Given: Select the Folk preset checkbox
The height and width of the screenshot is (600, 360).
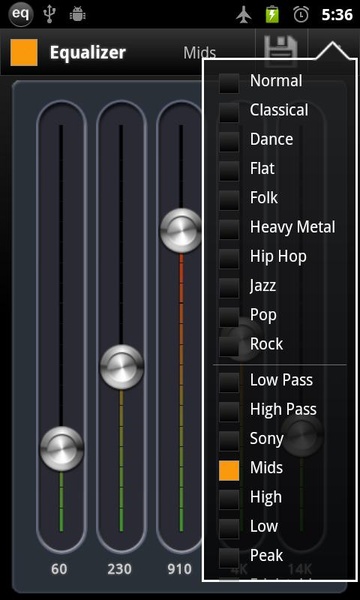Looking at the screenshot, I should [229, 200].
